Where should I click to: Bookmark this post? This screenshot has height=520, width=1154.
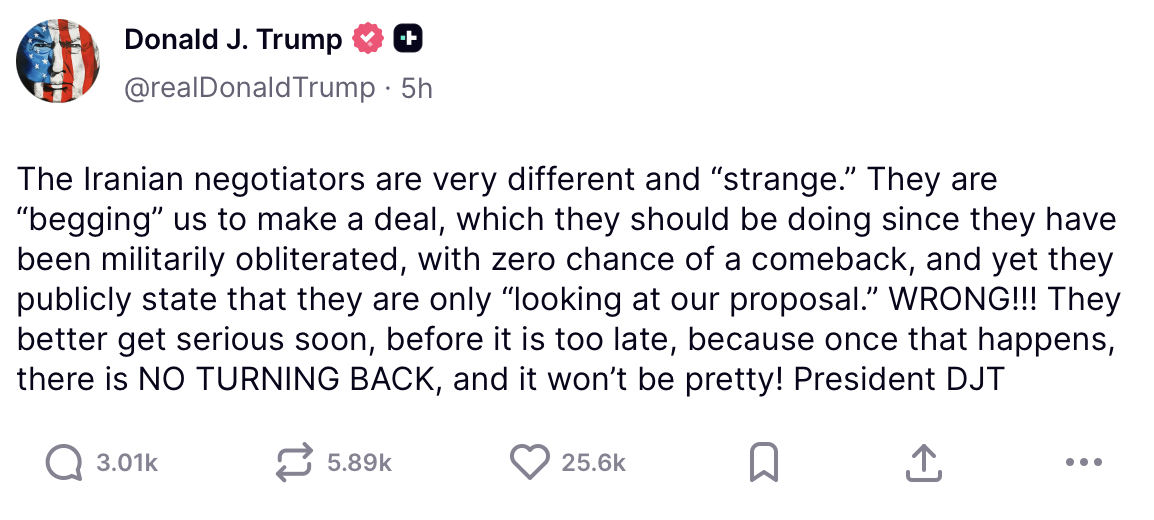point(763,462)
